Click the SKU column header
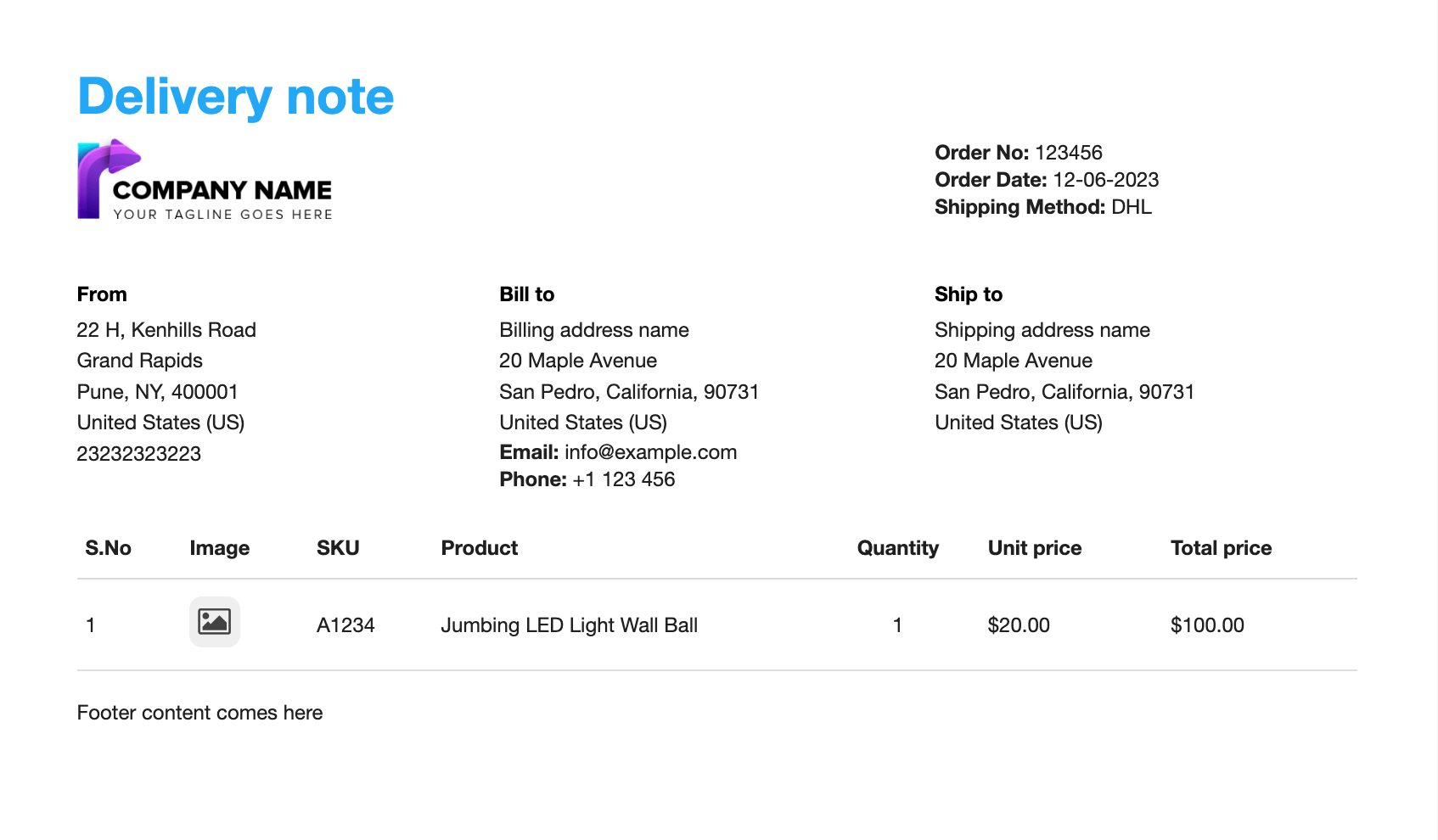This screenshot has height=840, width=1438. click(338, 548)
